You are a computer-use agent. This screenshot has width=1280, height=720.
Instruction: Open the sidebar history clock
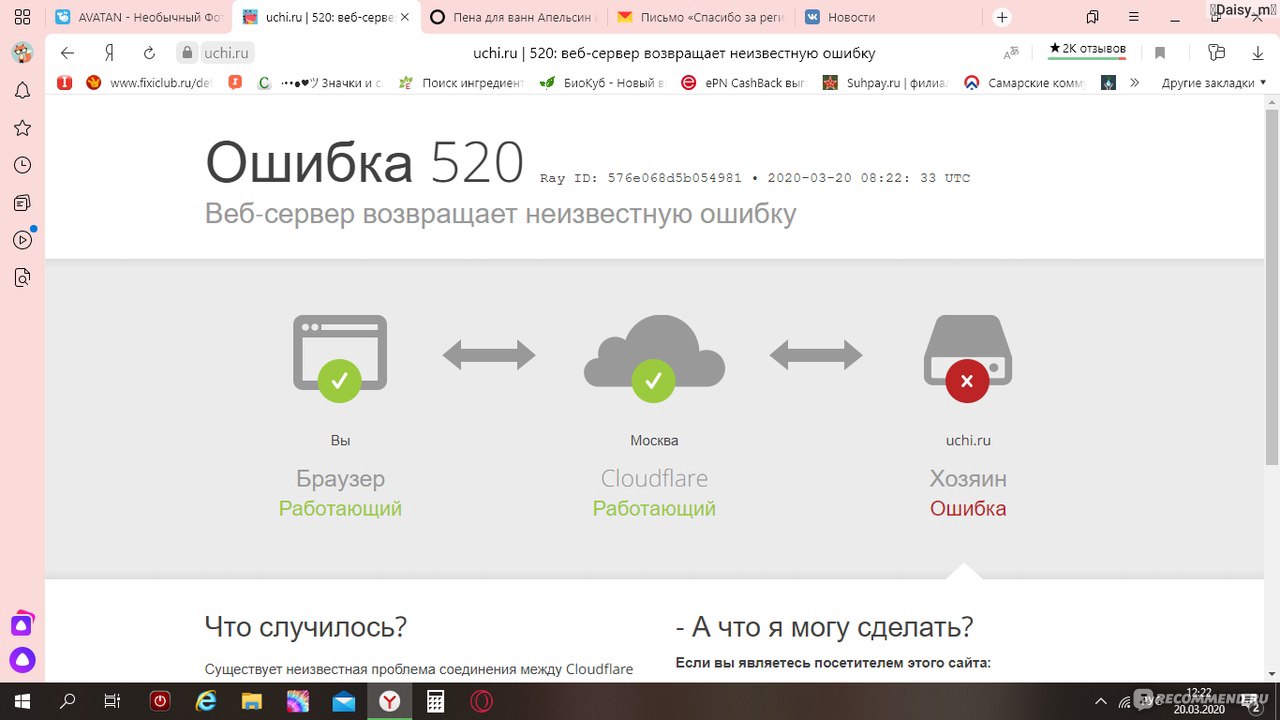point(22,165)
